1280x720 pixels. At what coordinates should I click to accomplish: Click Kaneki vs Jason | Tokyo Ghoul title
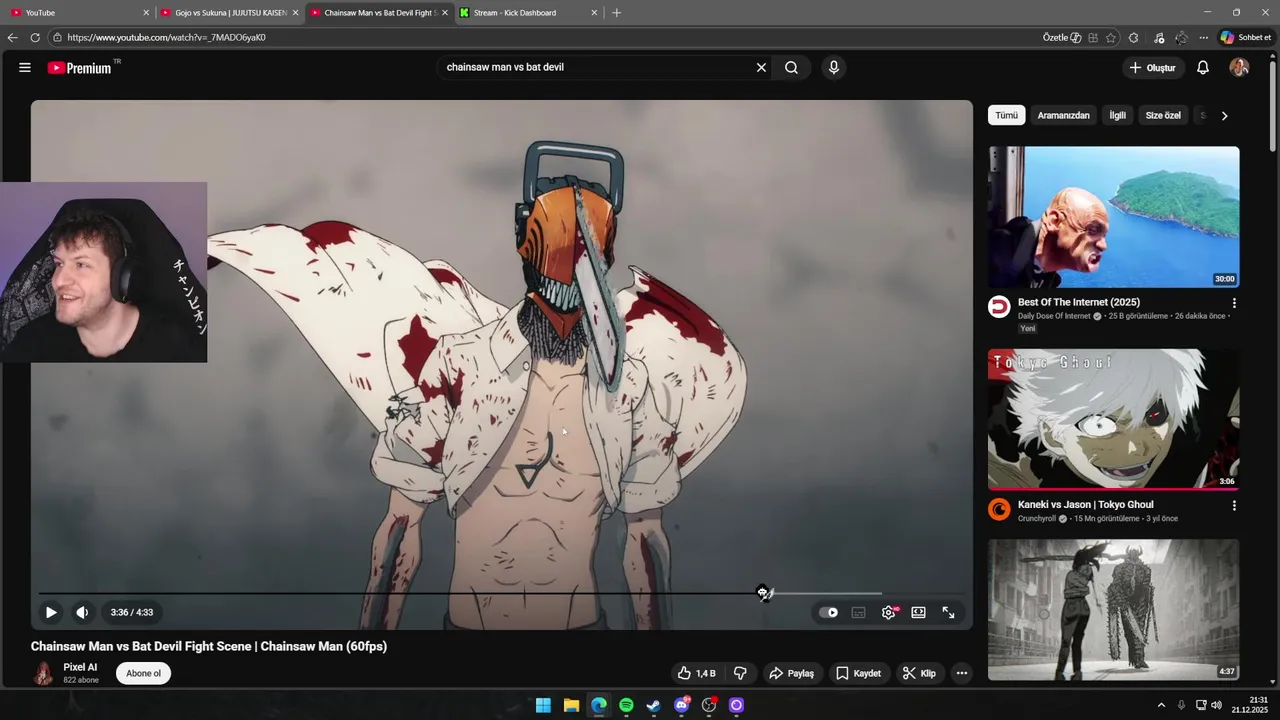1085,505
